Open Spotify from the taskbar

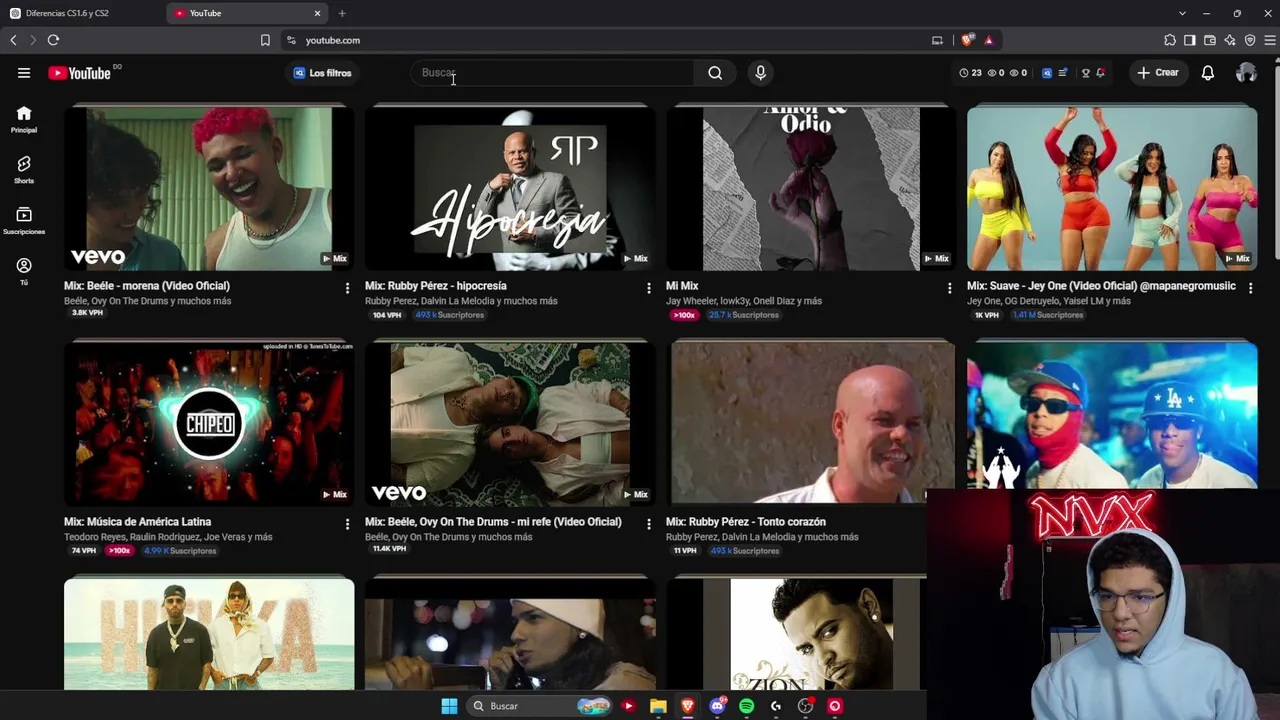[746, 706]
